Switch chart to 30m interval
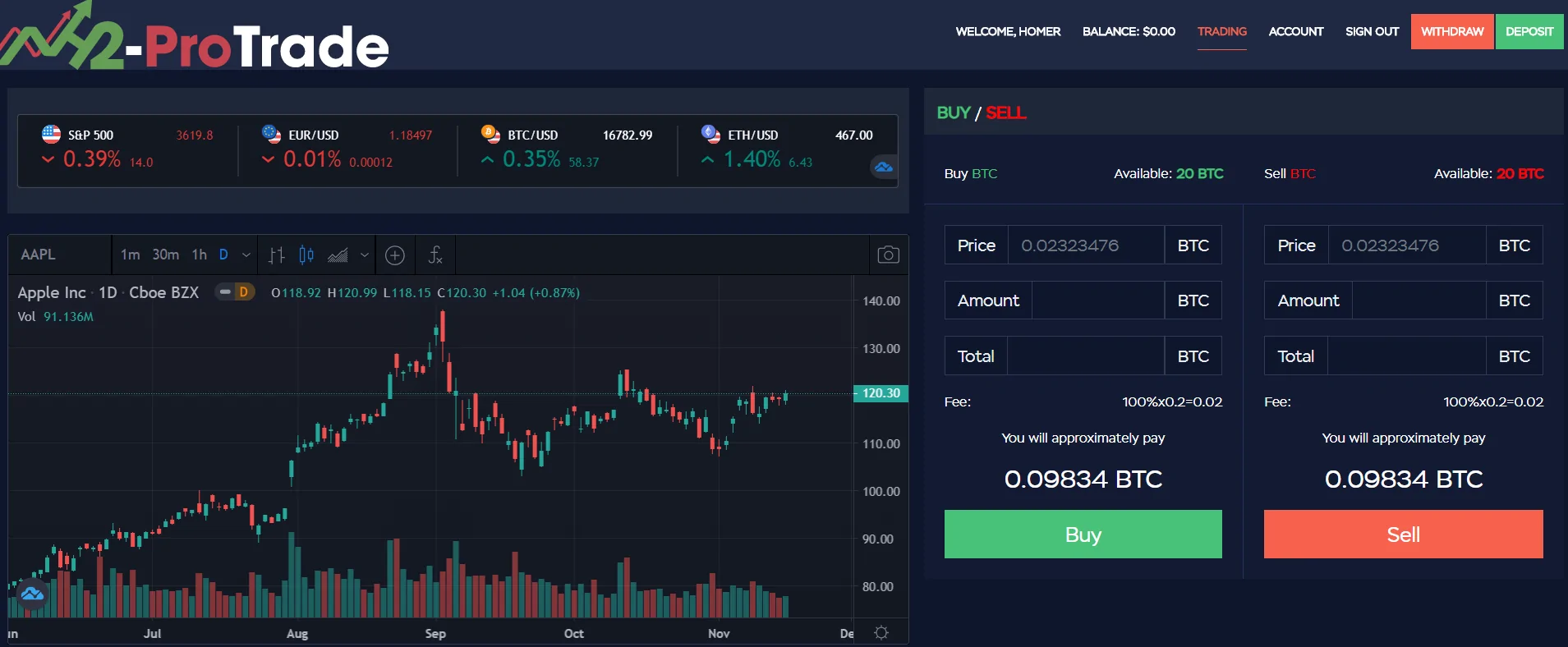The height and width of the screenshot is (647, 1568). point(166,255)
